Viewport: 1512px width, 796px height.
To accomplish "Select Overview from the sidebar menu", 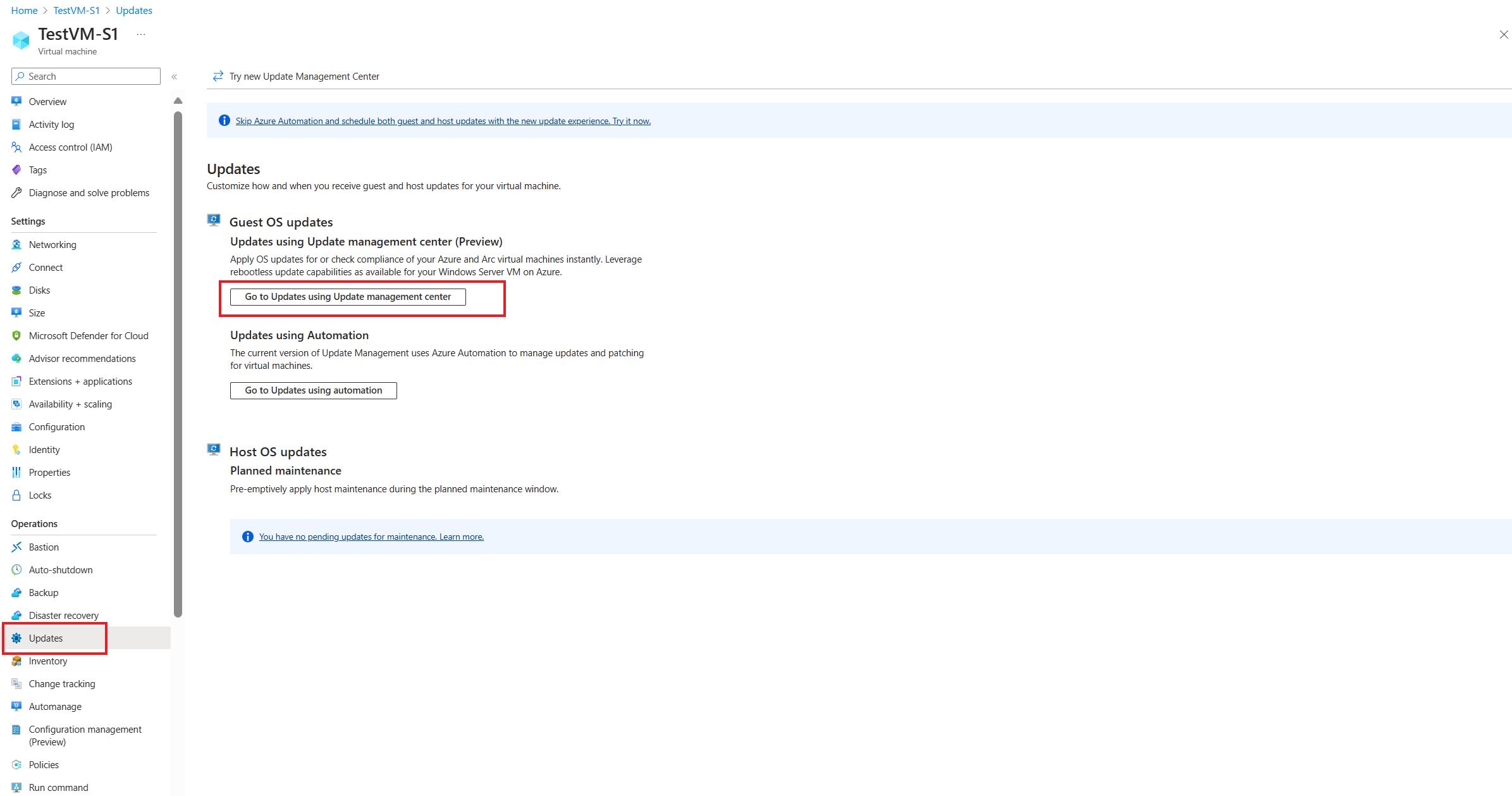I will pos(48,101).
